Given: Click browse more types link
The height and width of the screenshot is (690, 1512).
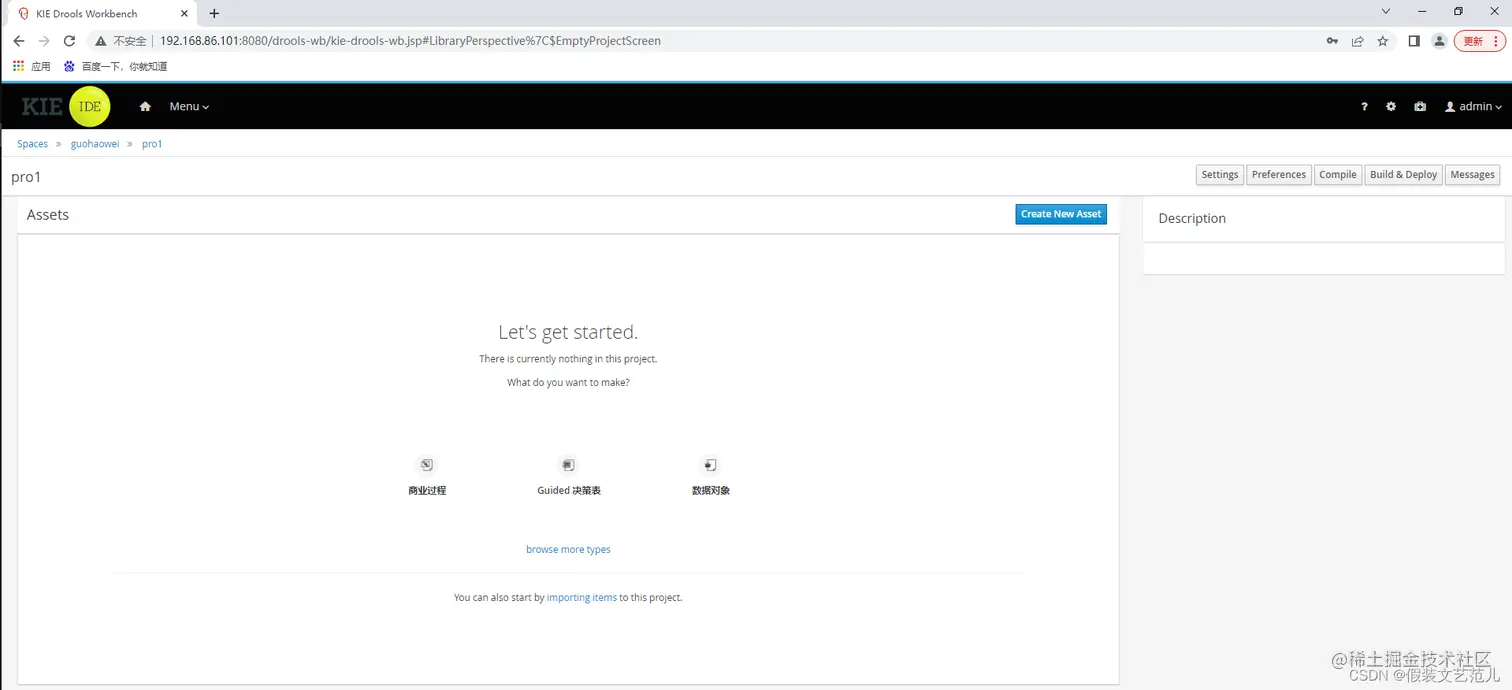Looking at the screenshot, I should point(568,550).
